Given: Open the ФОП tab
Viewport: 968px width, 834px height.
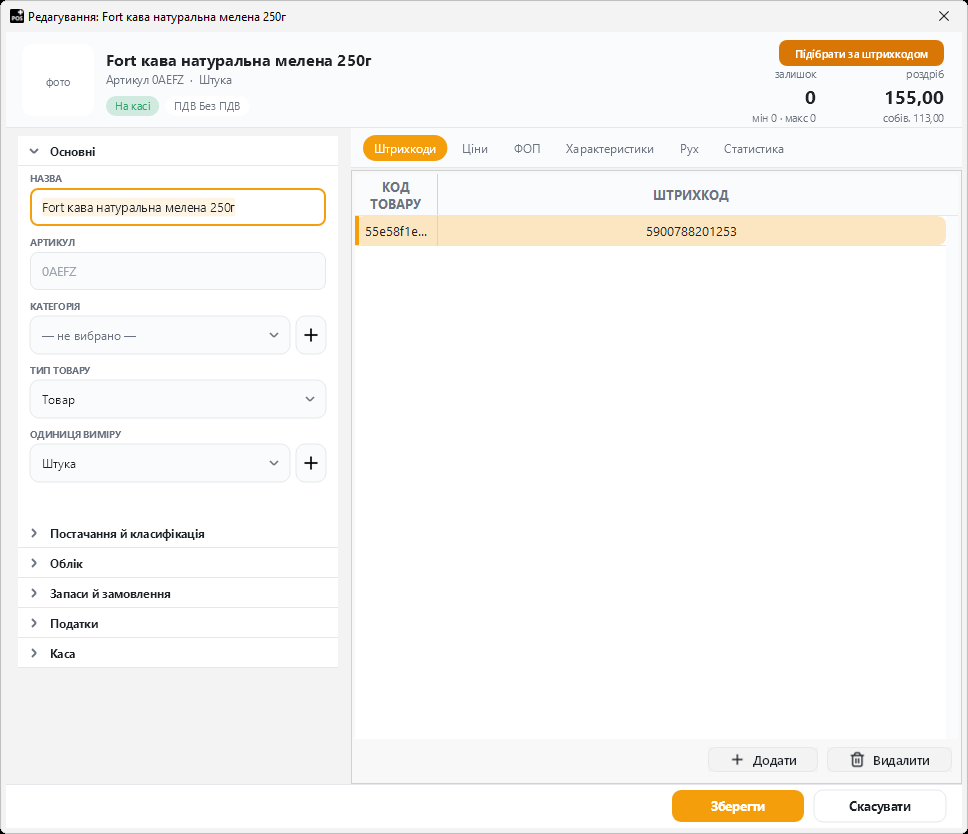Looking at the screenshot, I should pyautogui.click(x=527, y=148).
